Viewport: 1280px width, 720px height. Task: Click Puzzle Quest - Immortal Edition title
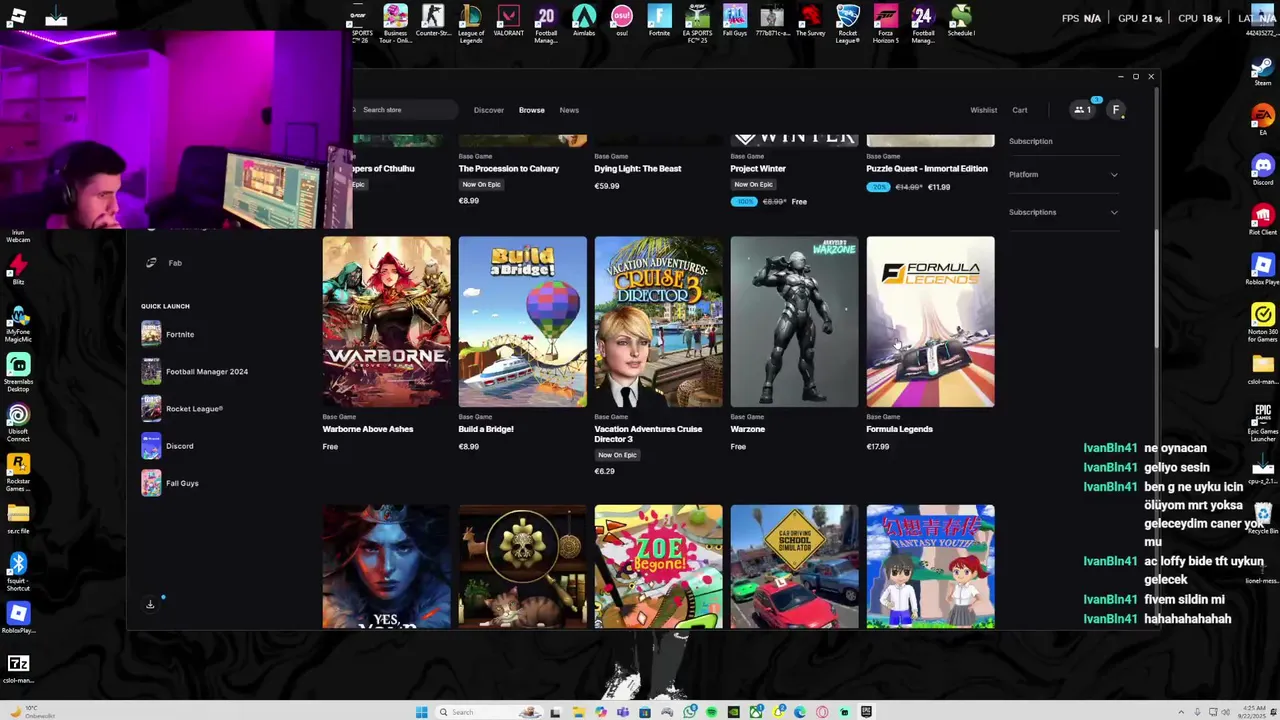point(927,169)
